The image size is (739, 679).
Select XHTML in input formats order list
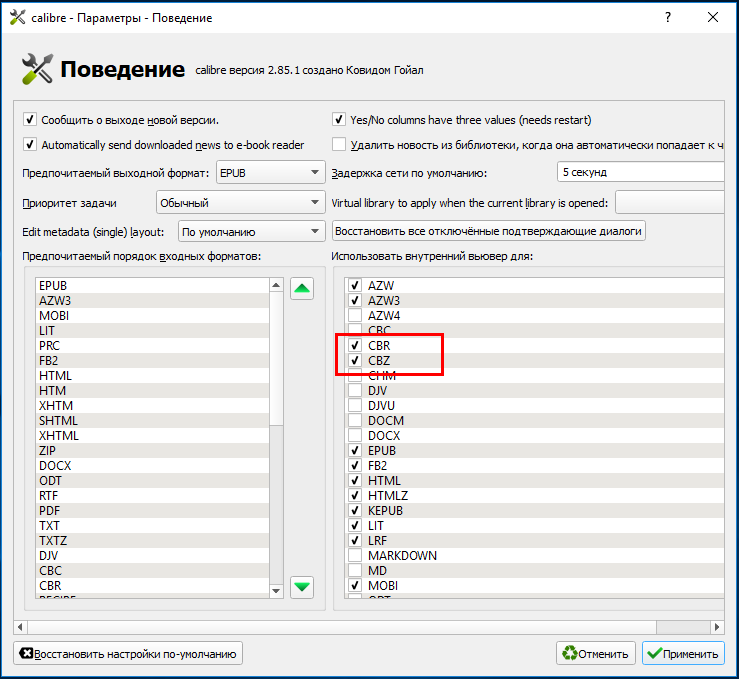152,436
